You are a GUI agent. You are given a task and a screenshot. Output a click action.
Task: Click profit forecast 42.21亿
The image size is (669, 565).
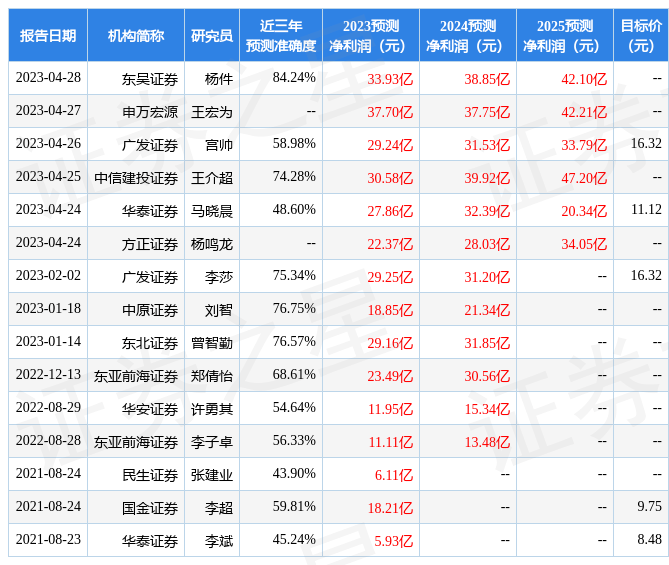click(x=584, y=112)
